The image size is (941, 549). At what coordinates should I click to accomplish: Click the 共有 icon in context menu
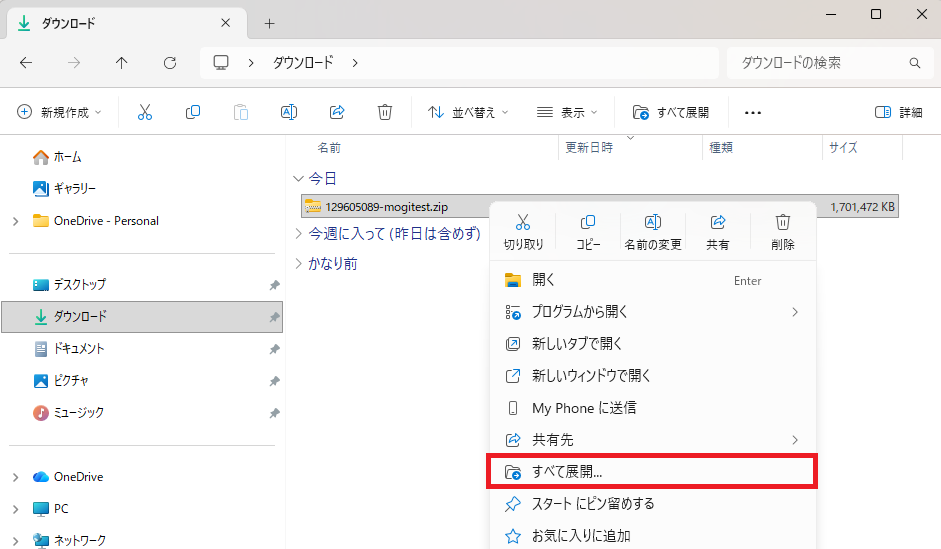click(x=718, y=223)
